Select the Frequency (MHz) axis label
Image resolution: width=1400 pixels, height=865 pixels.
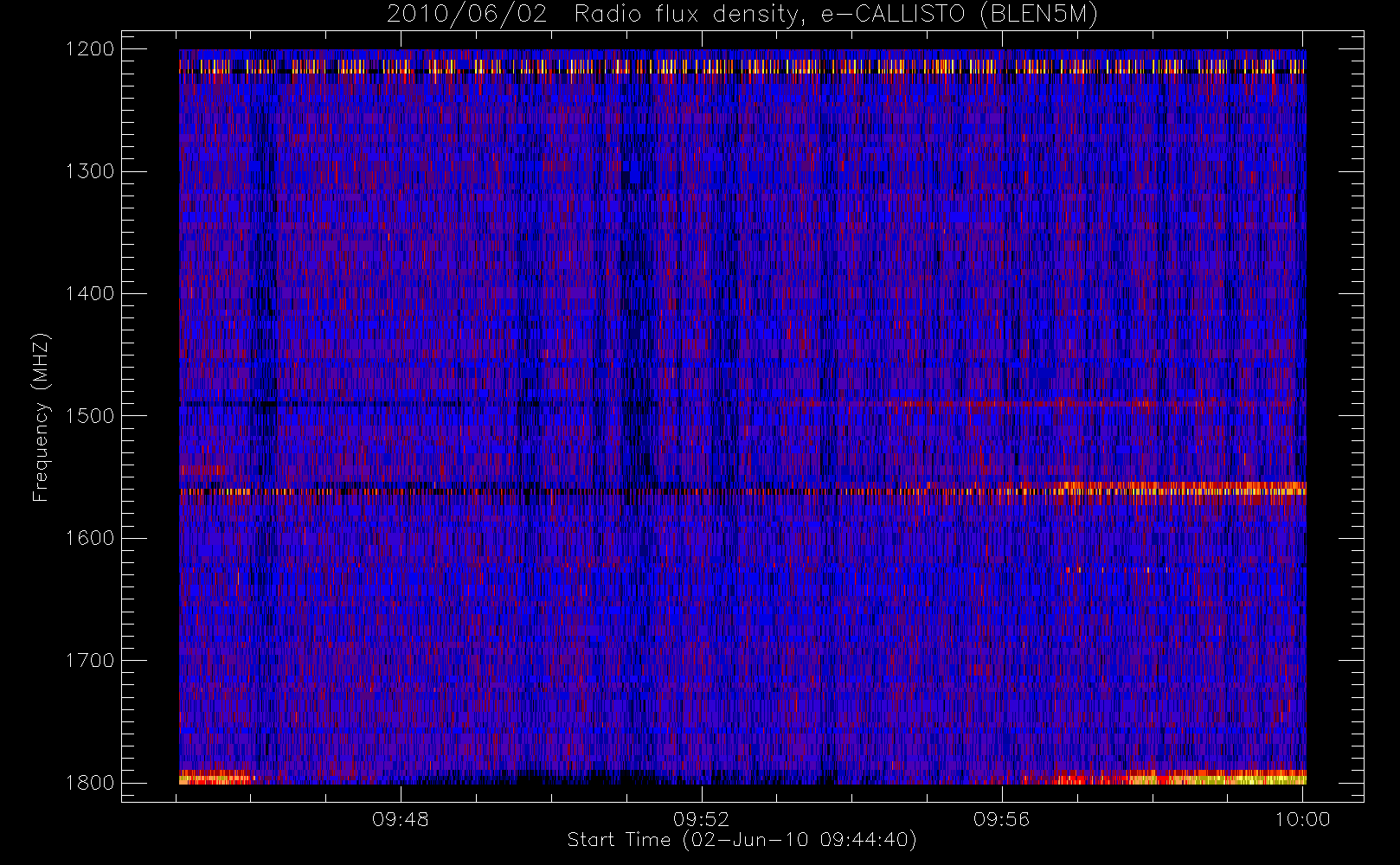point(40,417)
